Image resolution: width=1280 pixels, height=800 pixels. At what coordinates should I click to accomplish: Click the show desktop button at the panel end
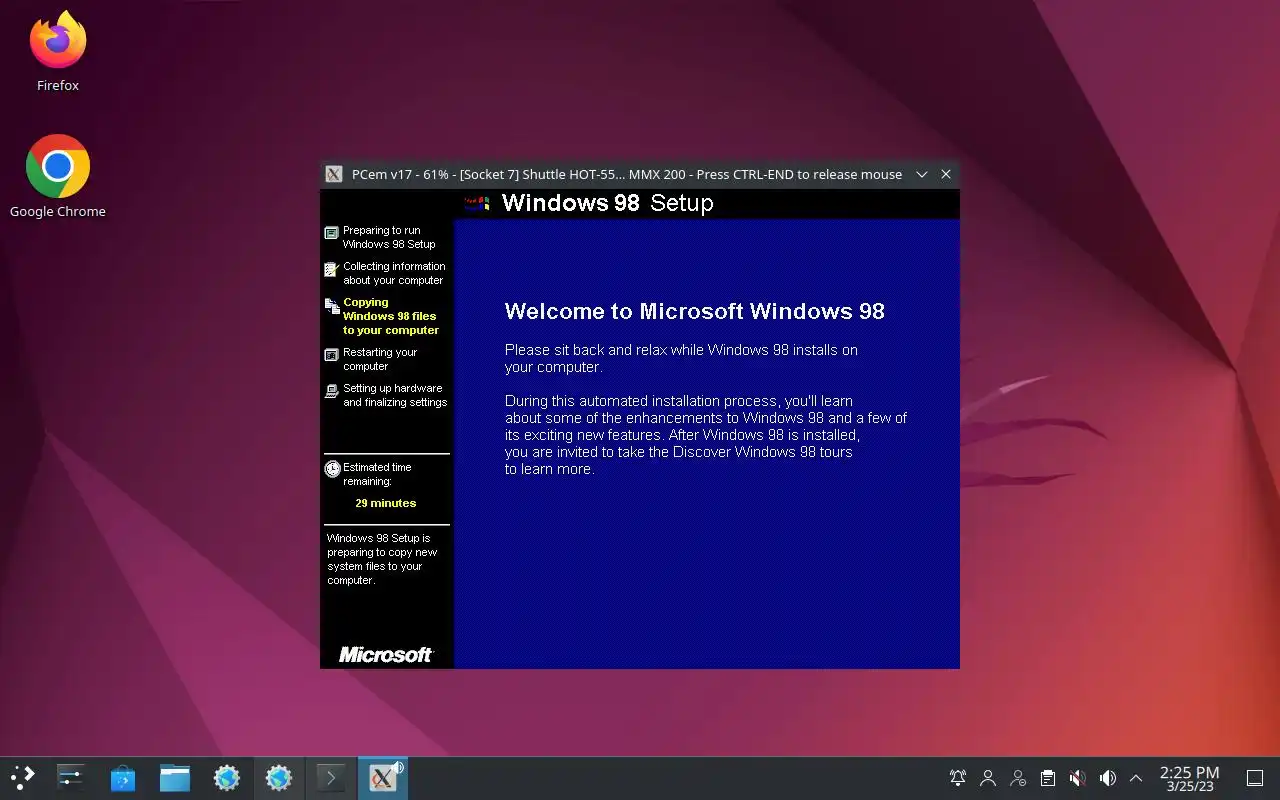point(1255,778)
